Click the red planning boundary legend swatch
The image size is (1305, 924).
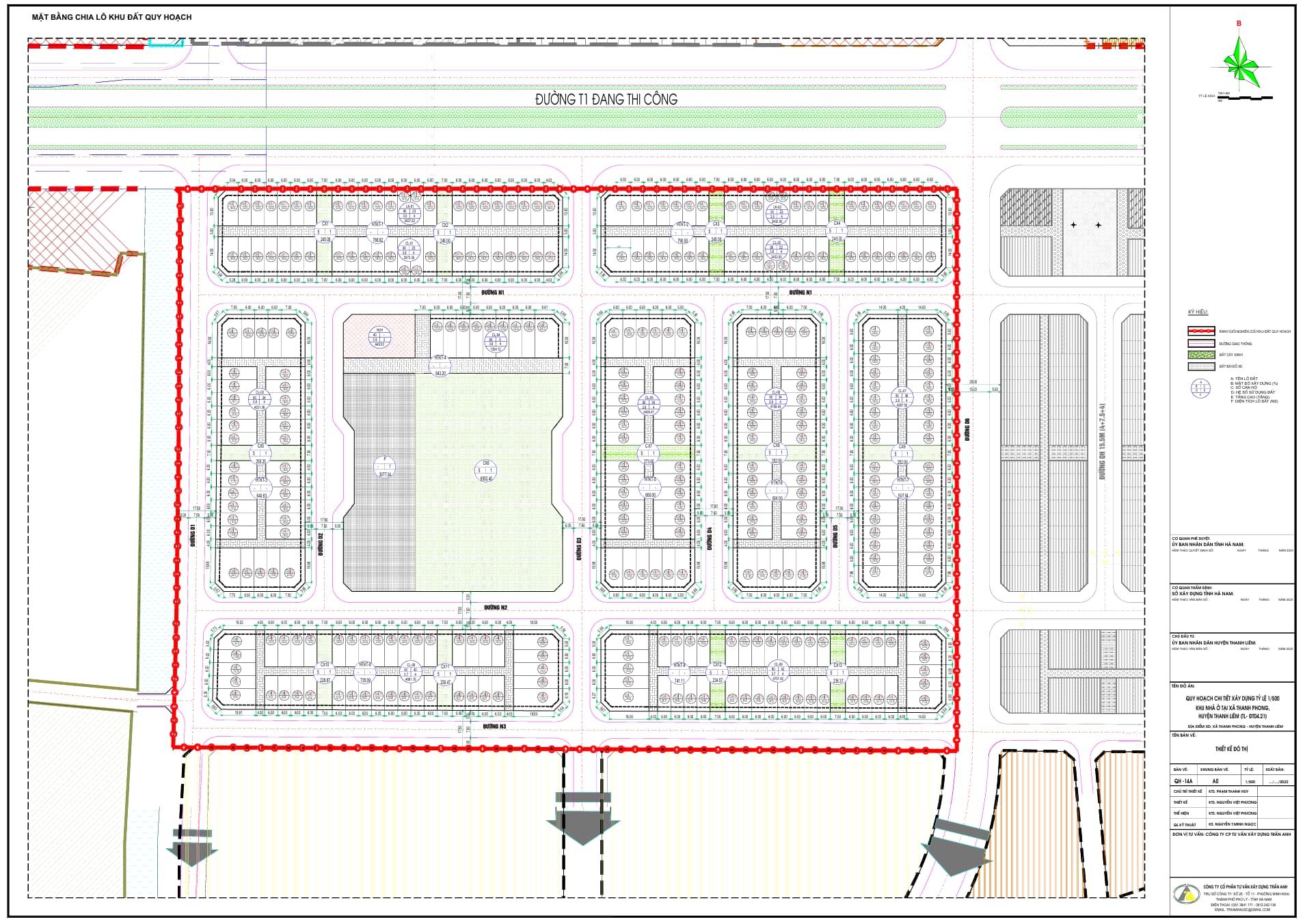coord(1200,331)
